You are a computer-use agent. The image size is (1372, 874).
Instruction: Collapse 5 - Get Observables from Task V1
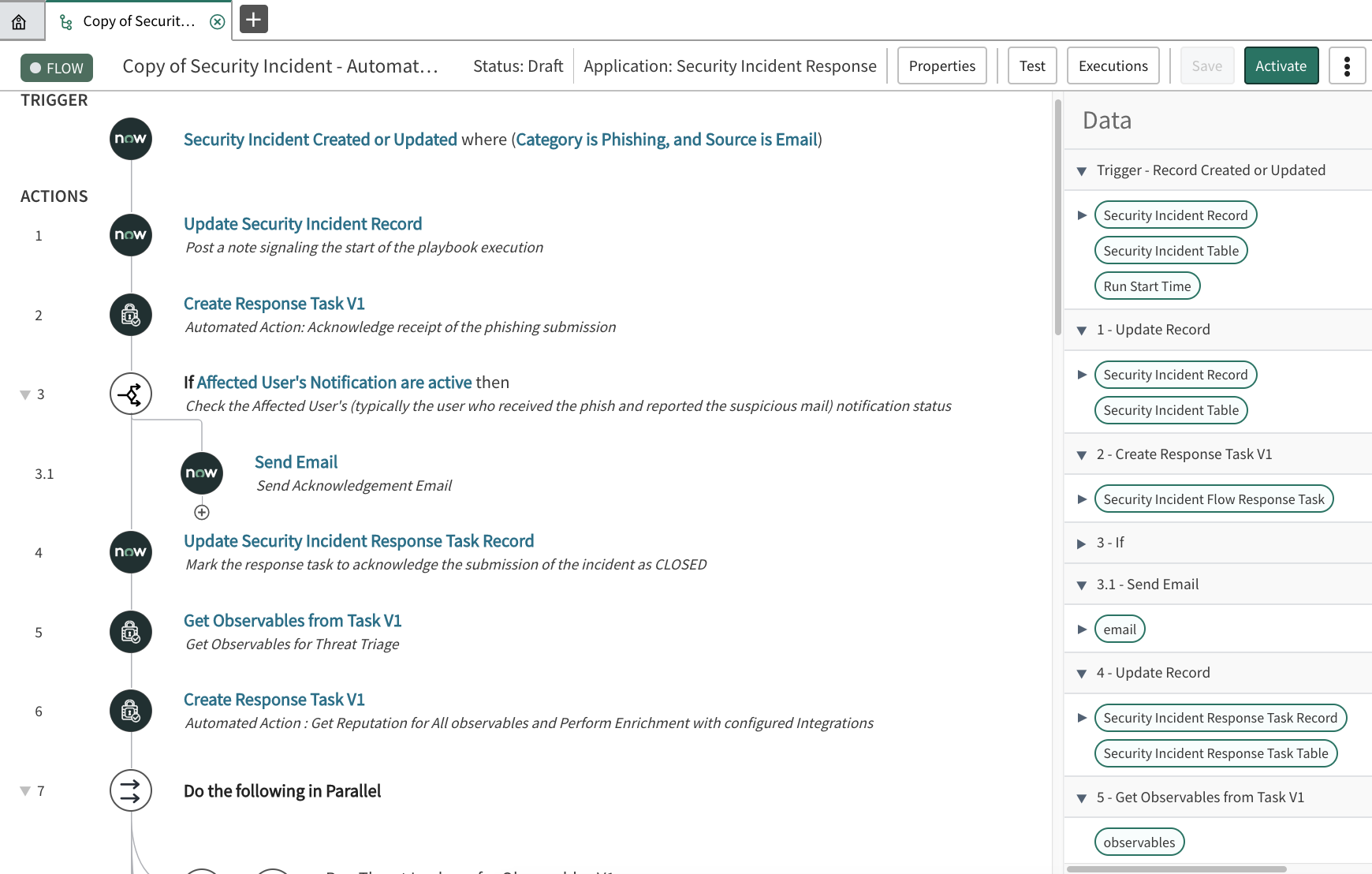point(1082,798)
